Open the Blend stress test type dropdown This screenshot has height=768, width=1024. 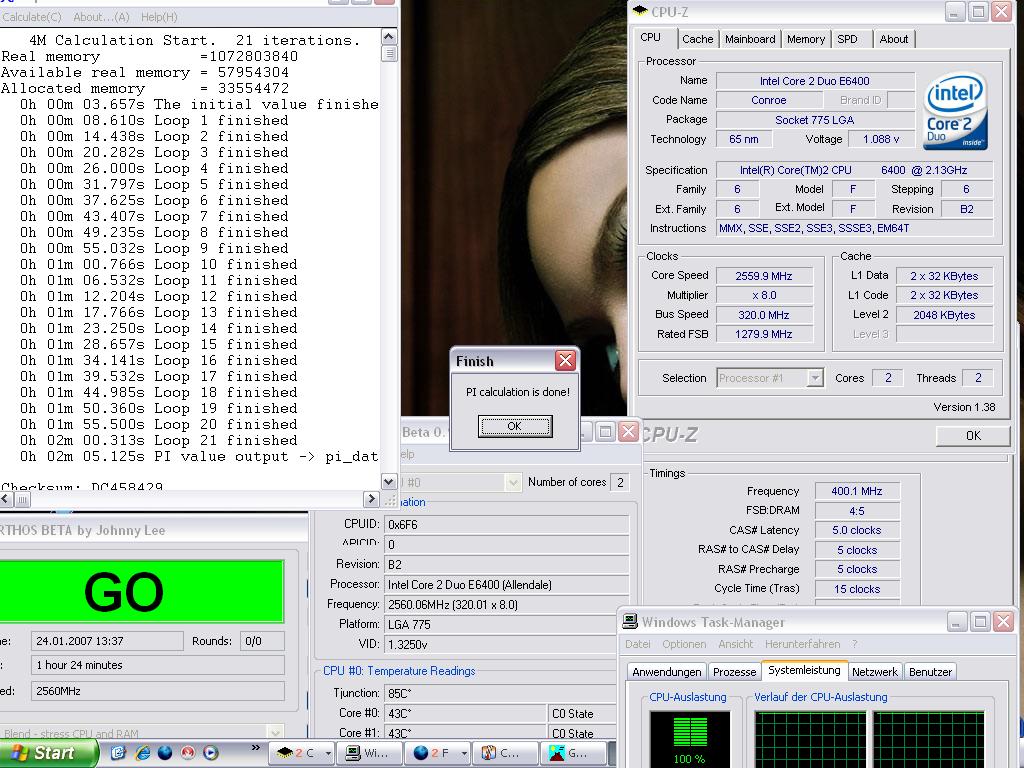click(141, 733)
